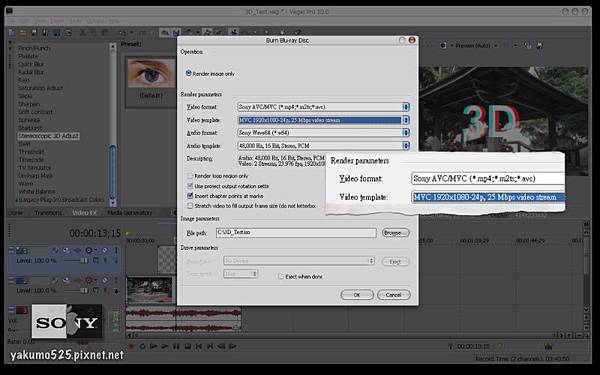
Task: Enable Render loop region only checkbox
Action: tap(190, 176)
